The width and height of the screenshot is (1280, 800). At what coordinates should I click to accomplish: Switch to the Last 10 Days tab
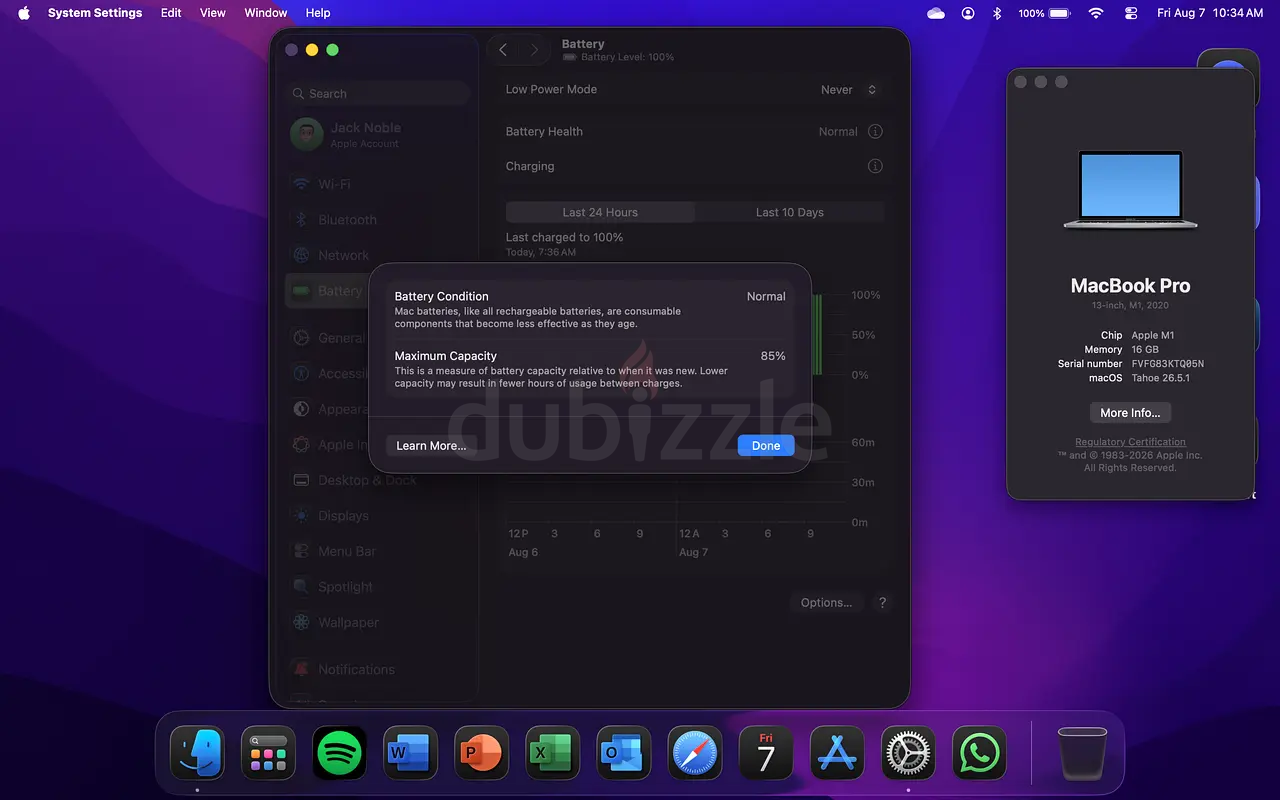(790, 212)
